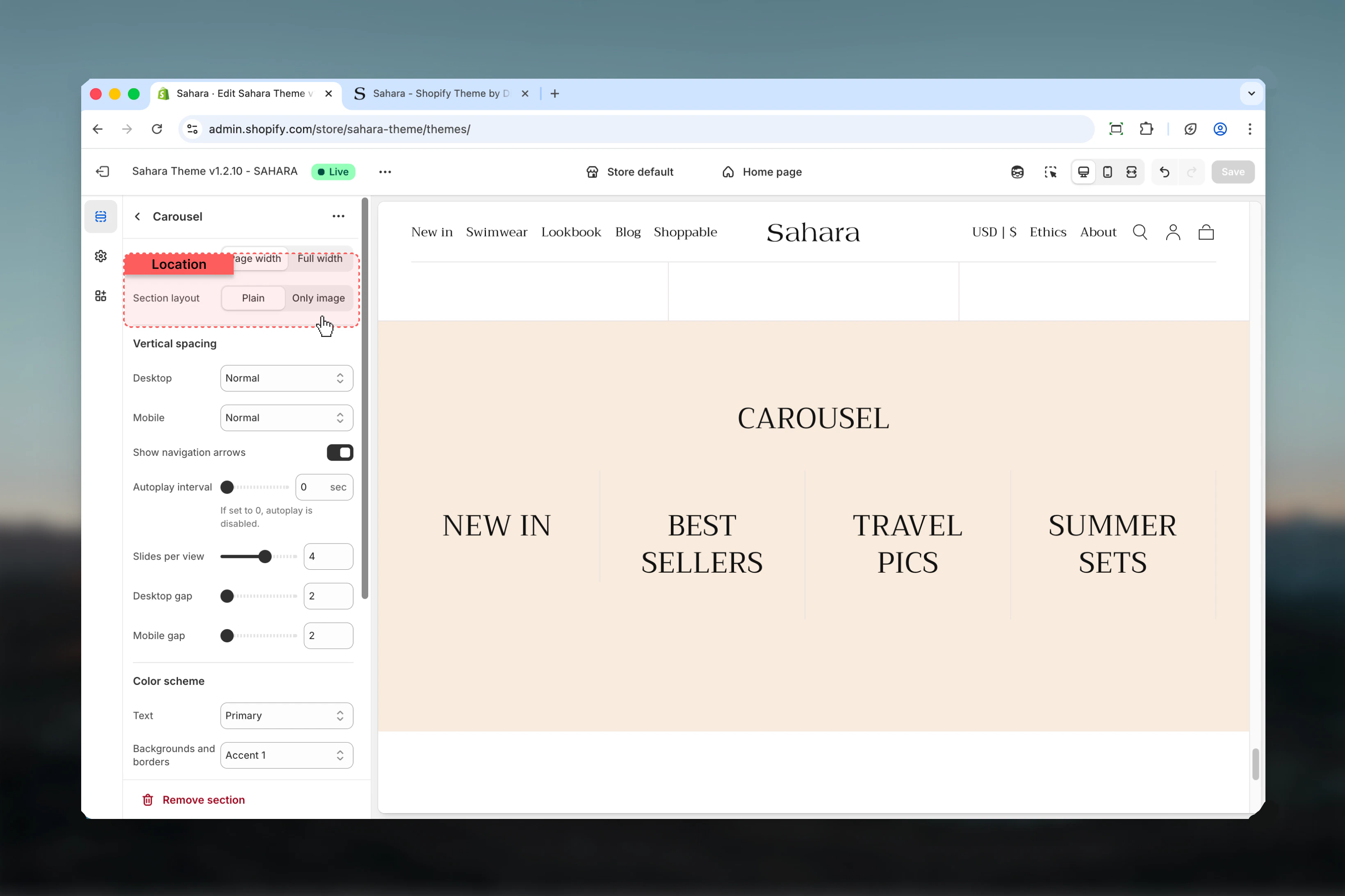Open the store search icon
Image resolution: width=1345 pixels, height=896 pixels.
pos(1140,232)
